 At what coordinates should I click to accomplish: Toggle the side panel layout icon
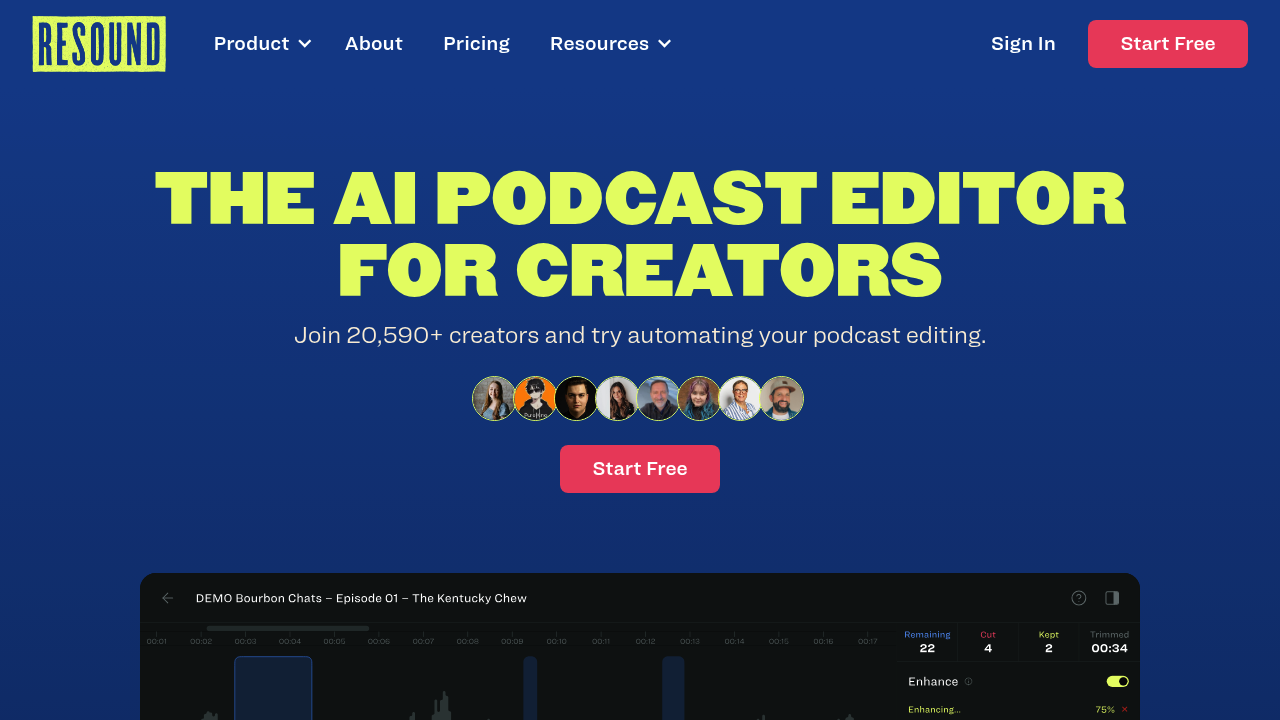pyautogui.click(x=1112, y=598)
